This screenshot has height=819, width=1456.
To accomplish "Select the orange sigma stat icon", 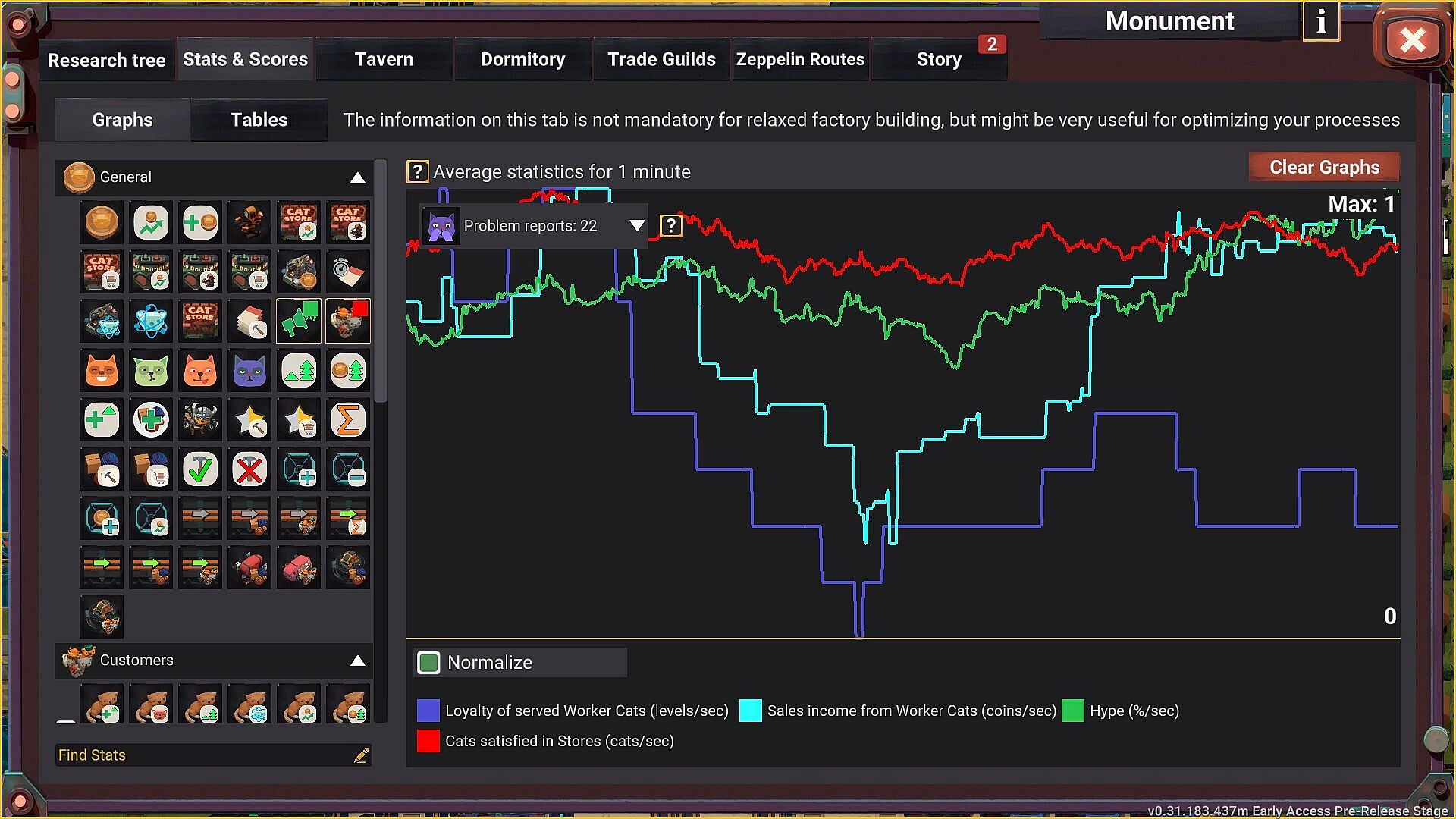I will [x=348, y=420].
